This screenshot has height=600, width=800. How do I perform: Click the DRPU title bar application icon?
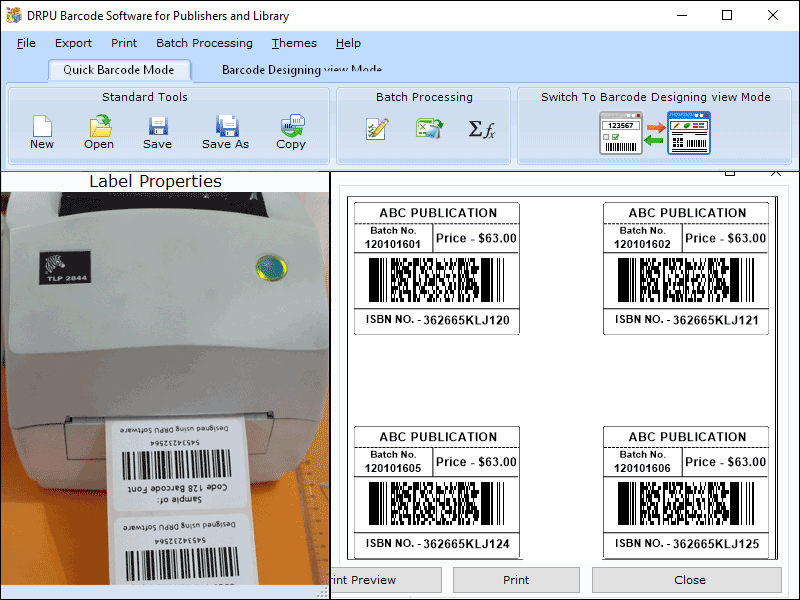[13, 15]
